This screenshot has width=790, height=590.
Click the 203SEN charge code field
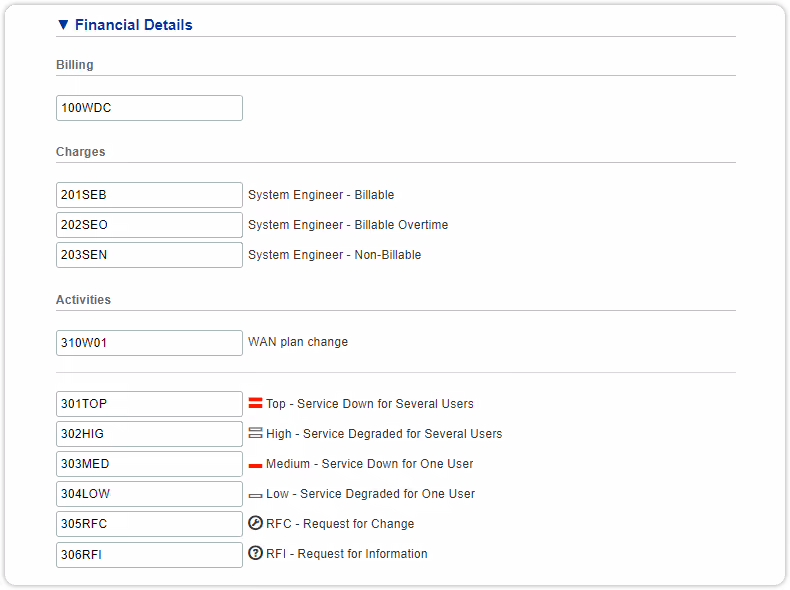pyautogui.click(x=149, y=255)
